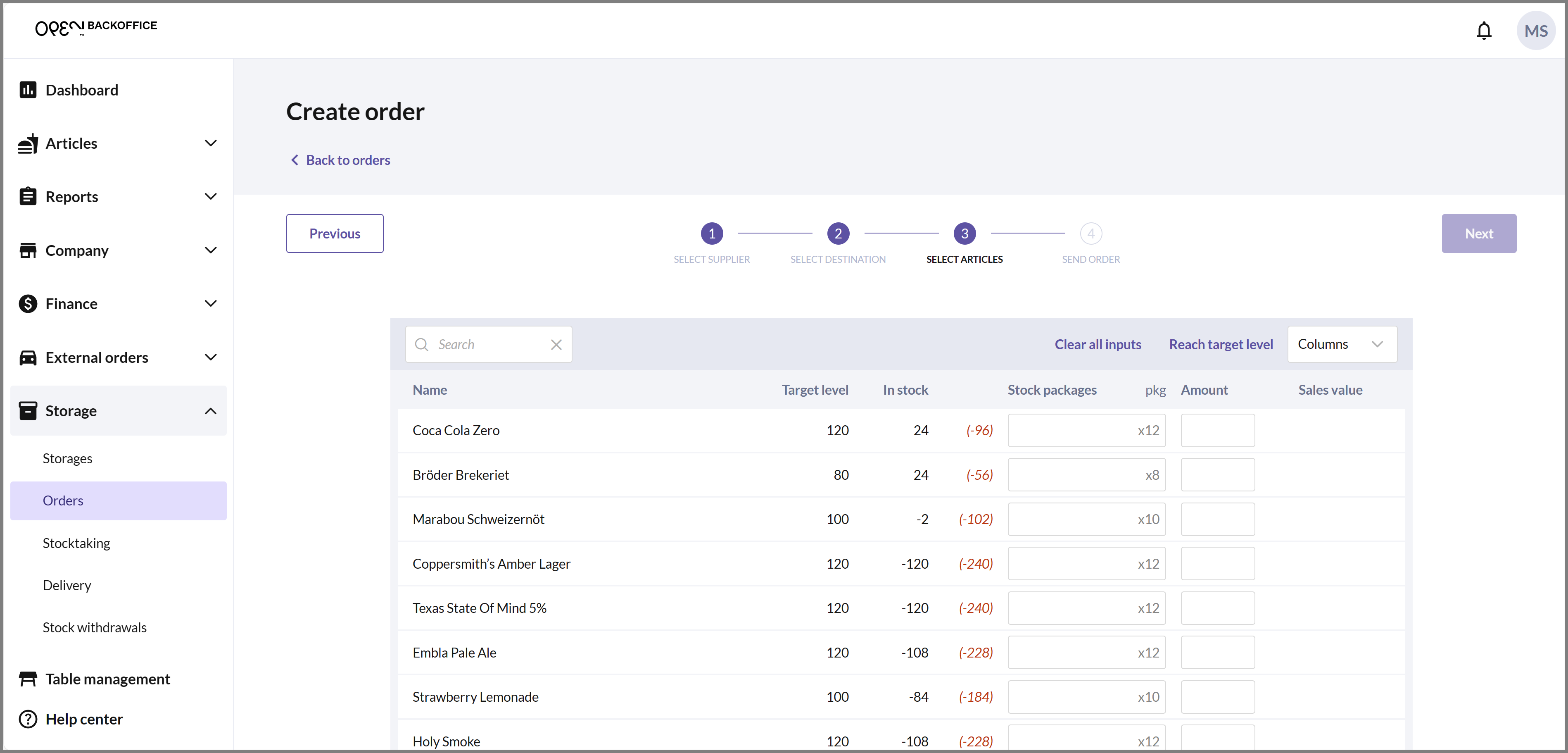Click Texas State Of Mind packages field

point(1086,608)
